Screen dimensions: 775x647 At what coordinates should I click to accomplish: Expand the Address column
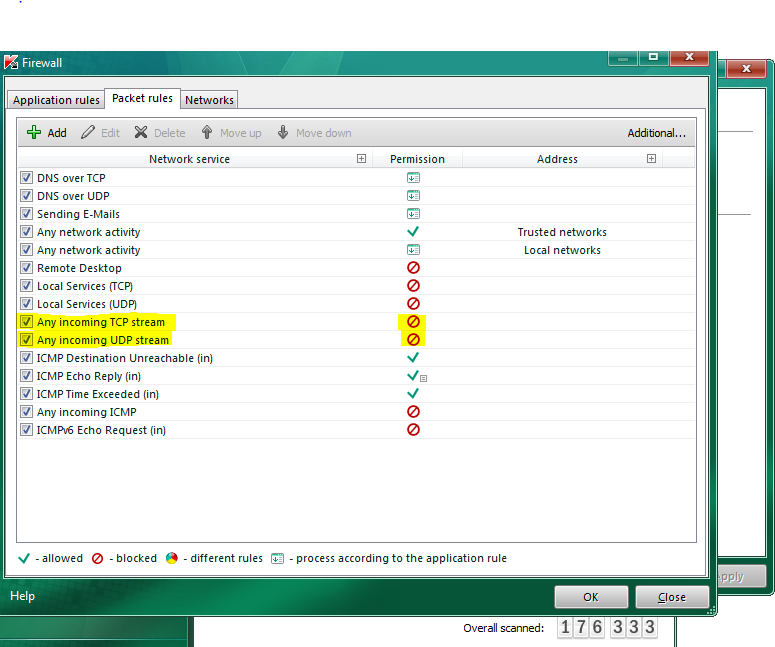pos(651,159)
